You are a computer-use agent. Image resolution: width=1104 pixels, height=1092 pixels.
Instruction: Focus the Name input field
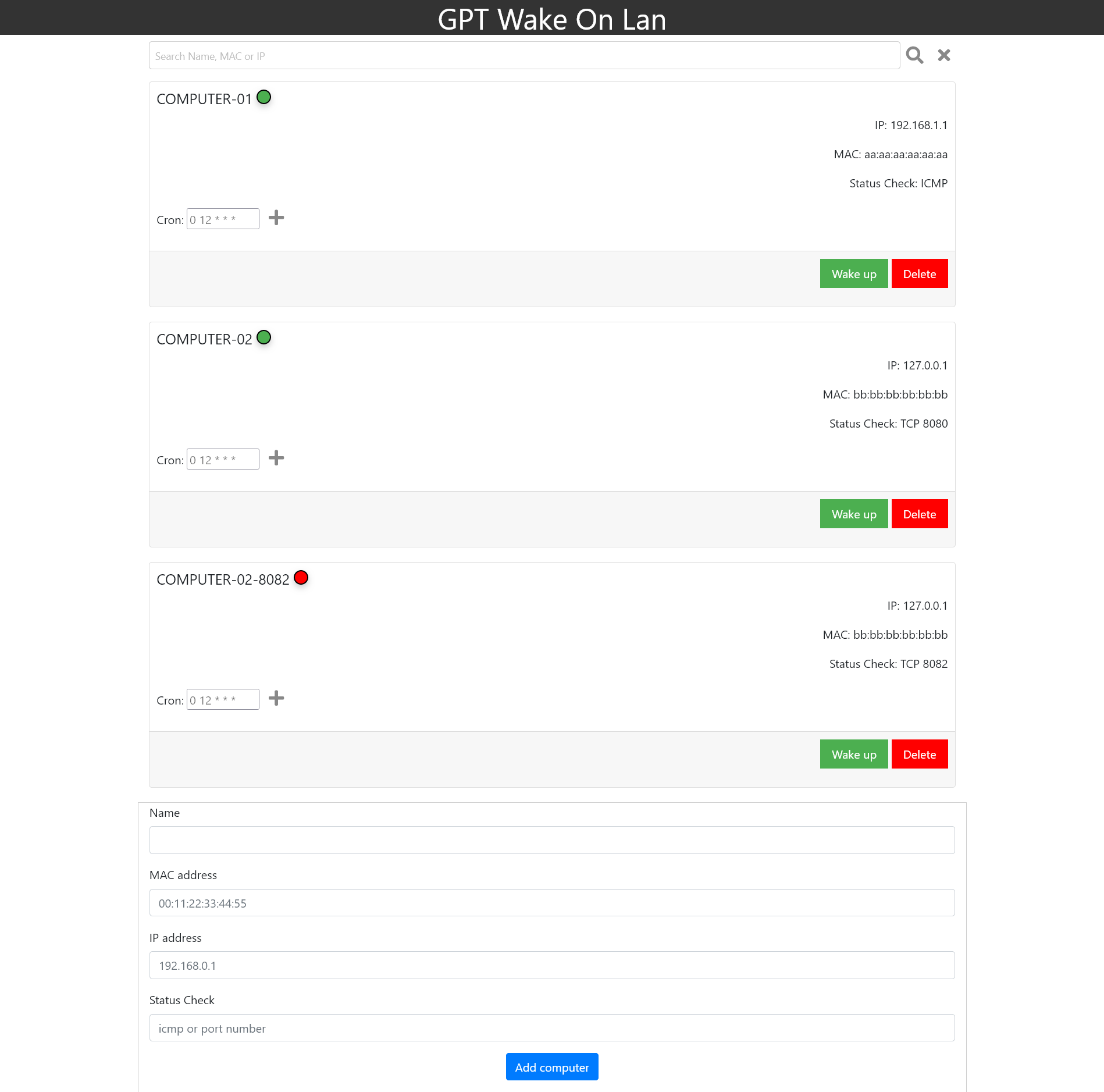(x=552, y=840)
